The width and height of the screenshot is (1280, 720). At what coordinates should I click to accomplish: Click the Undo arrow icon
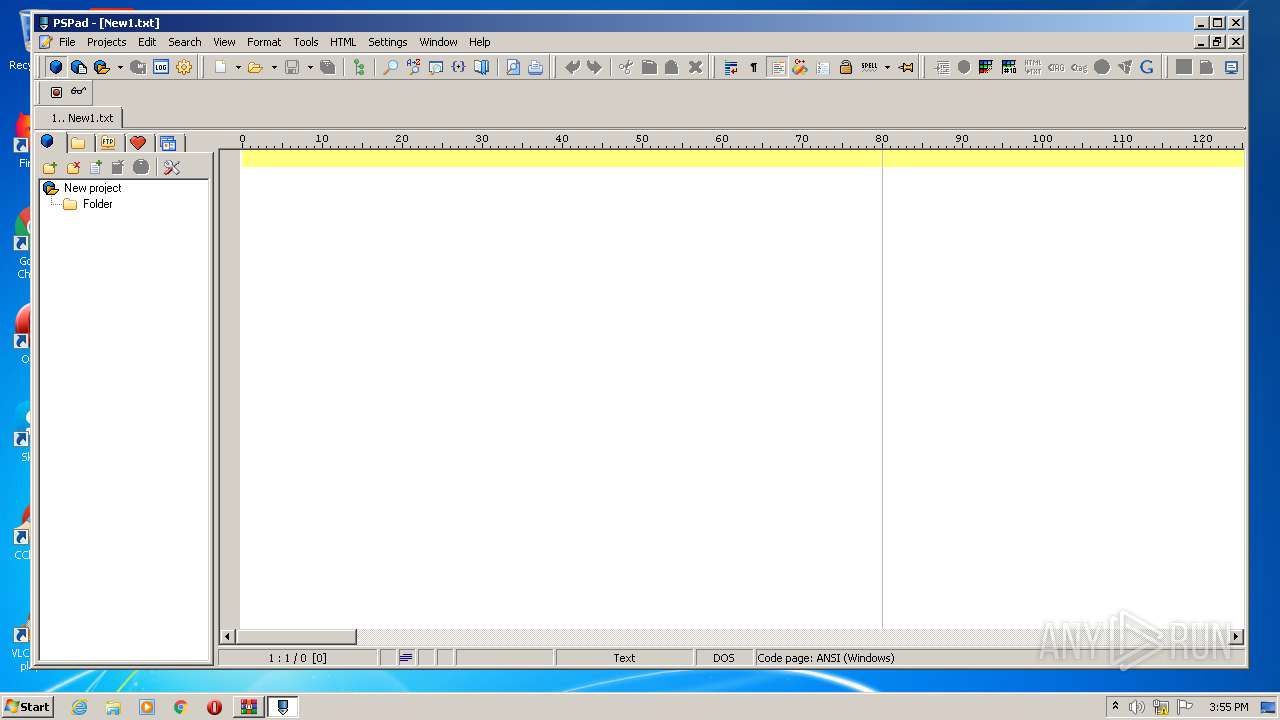pyautogui.click(x=572, y=67)
